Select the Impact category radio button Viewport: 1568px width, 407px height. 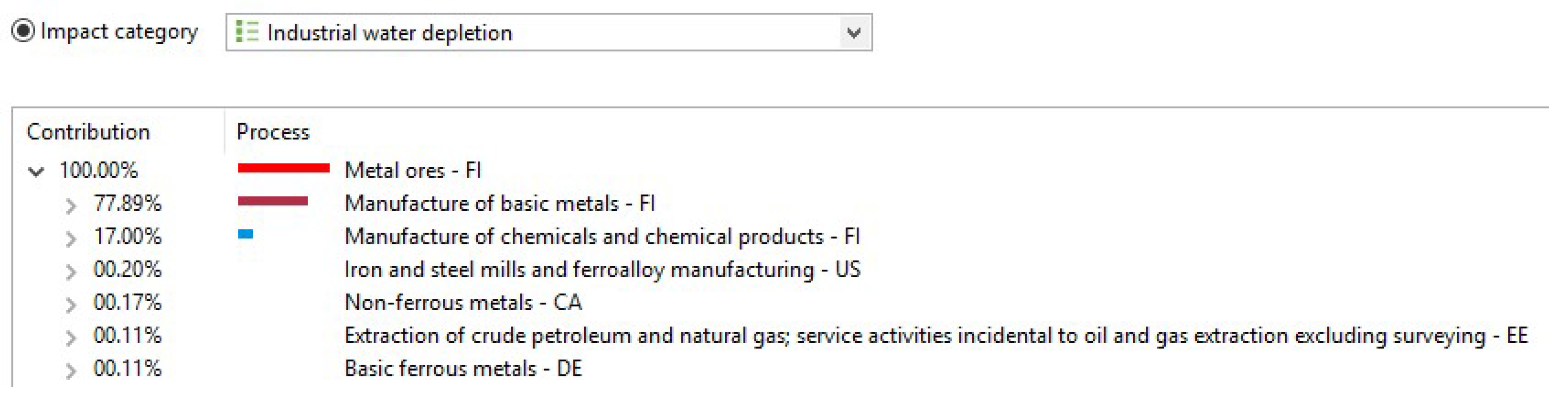pos(23,31)
